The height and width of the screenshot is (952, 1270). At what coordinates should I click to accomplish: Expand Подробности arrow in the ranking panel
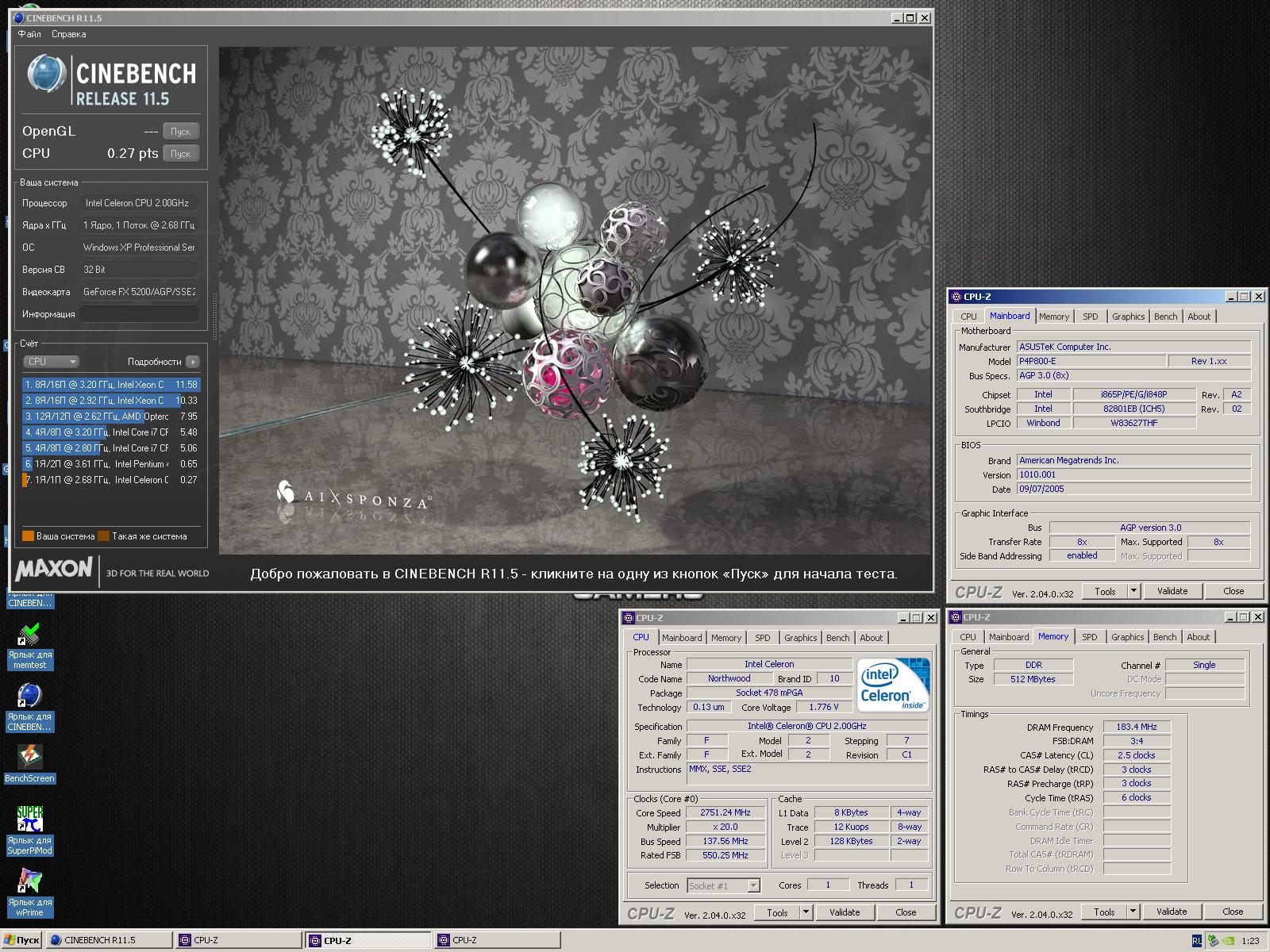[x=192, y=362]
